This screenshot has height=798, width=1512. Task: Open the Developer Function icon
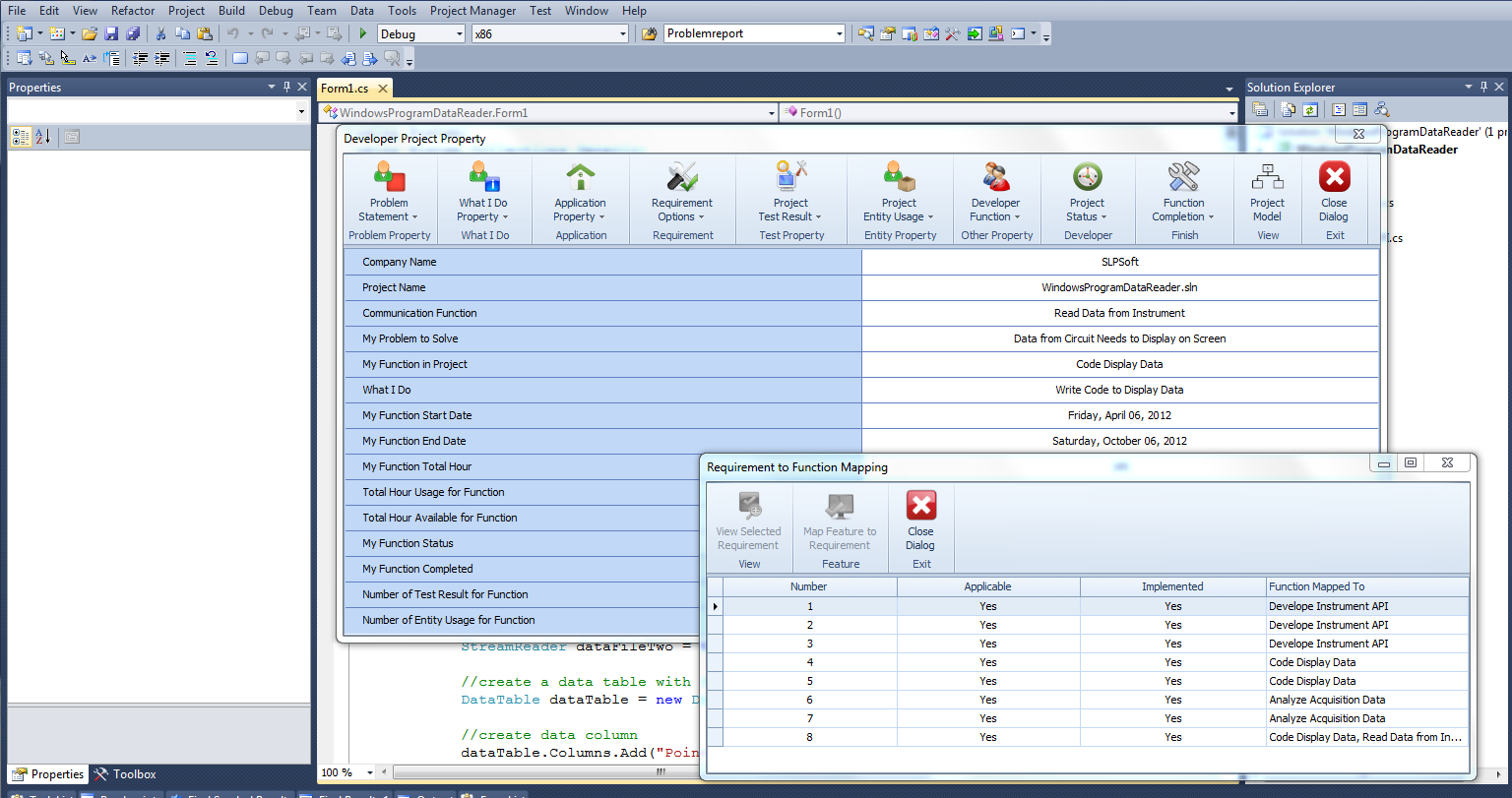pyautogui.click(x=996, y=176)
